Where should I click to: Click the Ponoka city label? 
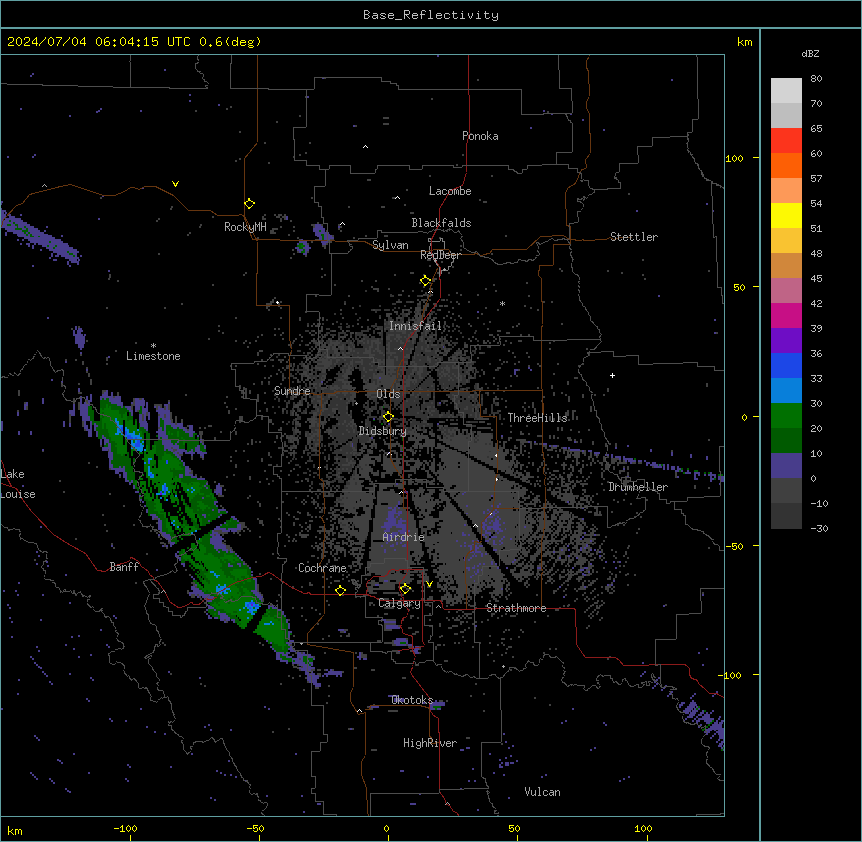pyautogui.click(x=480, y=136)
